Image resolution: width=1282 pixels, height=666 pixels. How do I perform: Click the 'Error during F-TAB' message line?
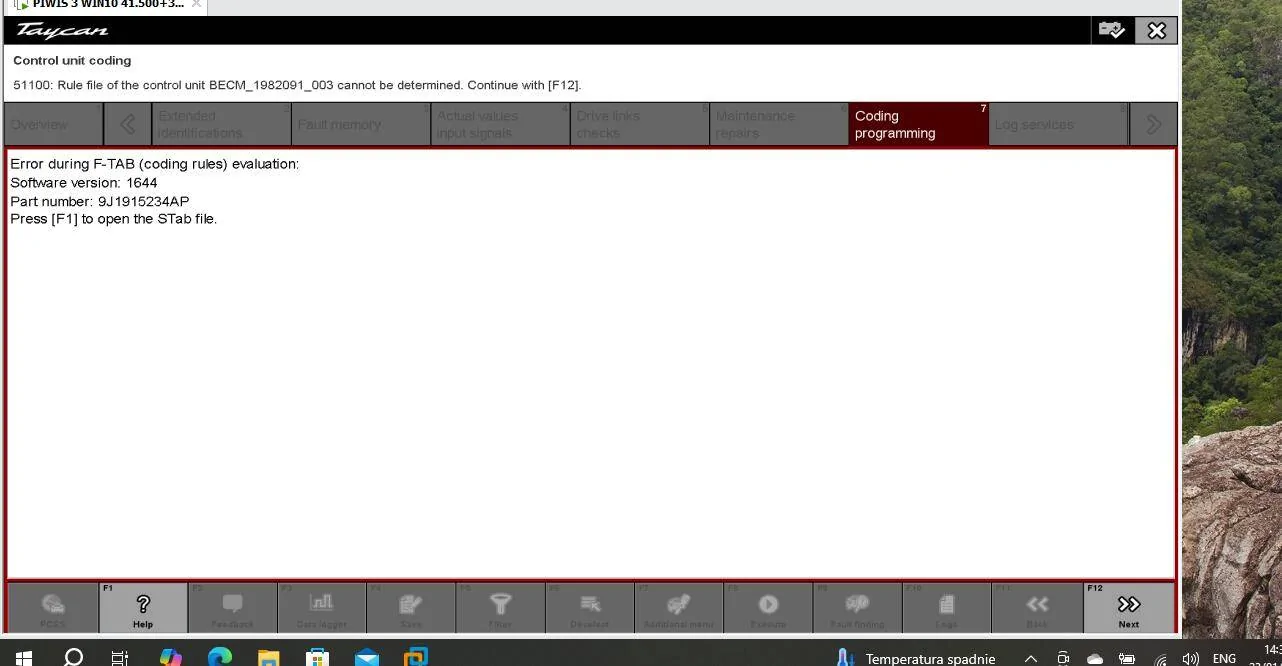coord(155,164)
